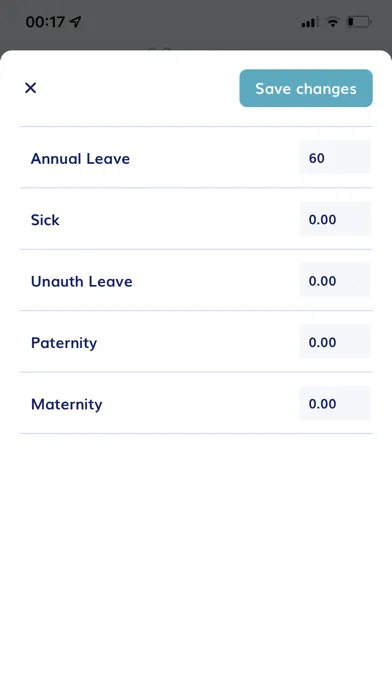
Task: Edit the Paternity value field
Action: [335, 341]
